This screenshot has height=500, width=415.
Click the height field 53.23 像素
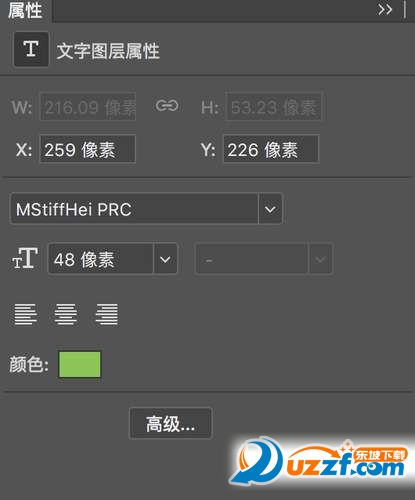[x=274, y=107]
